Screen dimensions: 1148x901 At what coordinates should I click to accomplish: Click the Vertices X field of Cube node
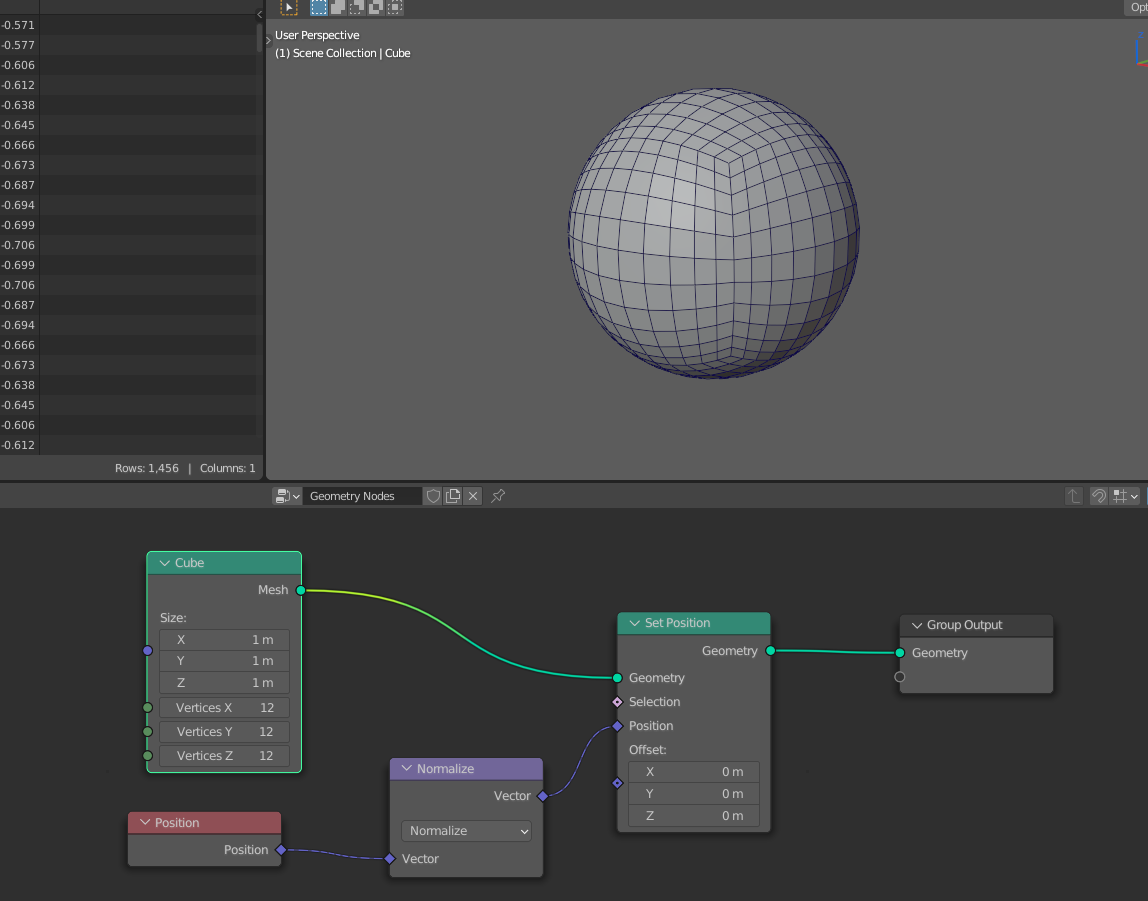224,708
